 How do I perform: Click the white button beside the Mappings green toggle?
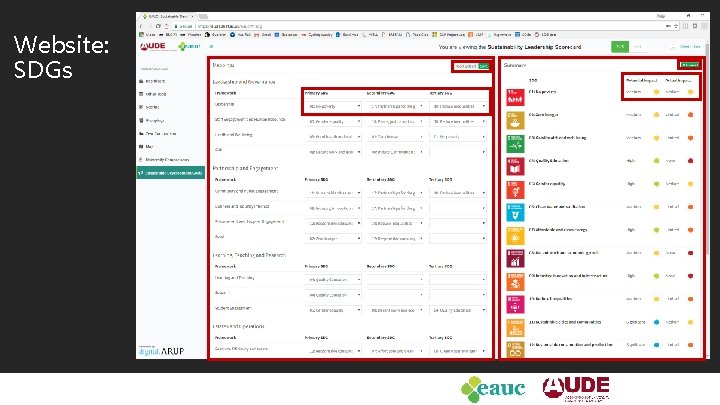click(466, 66)
